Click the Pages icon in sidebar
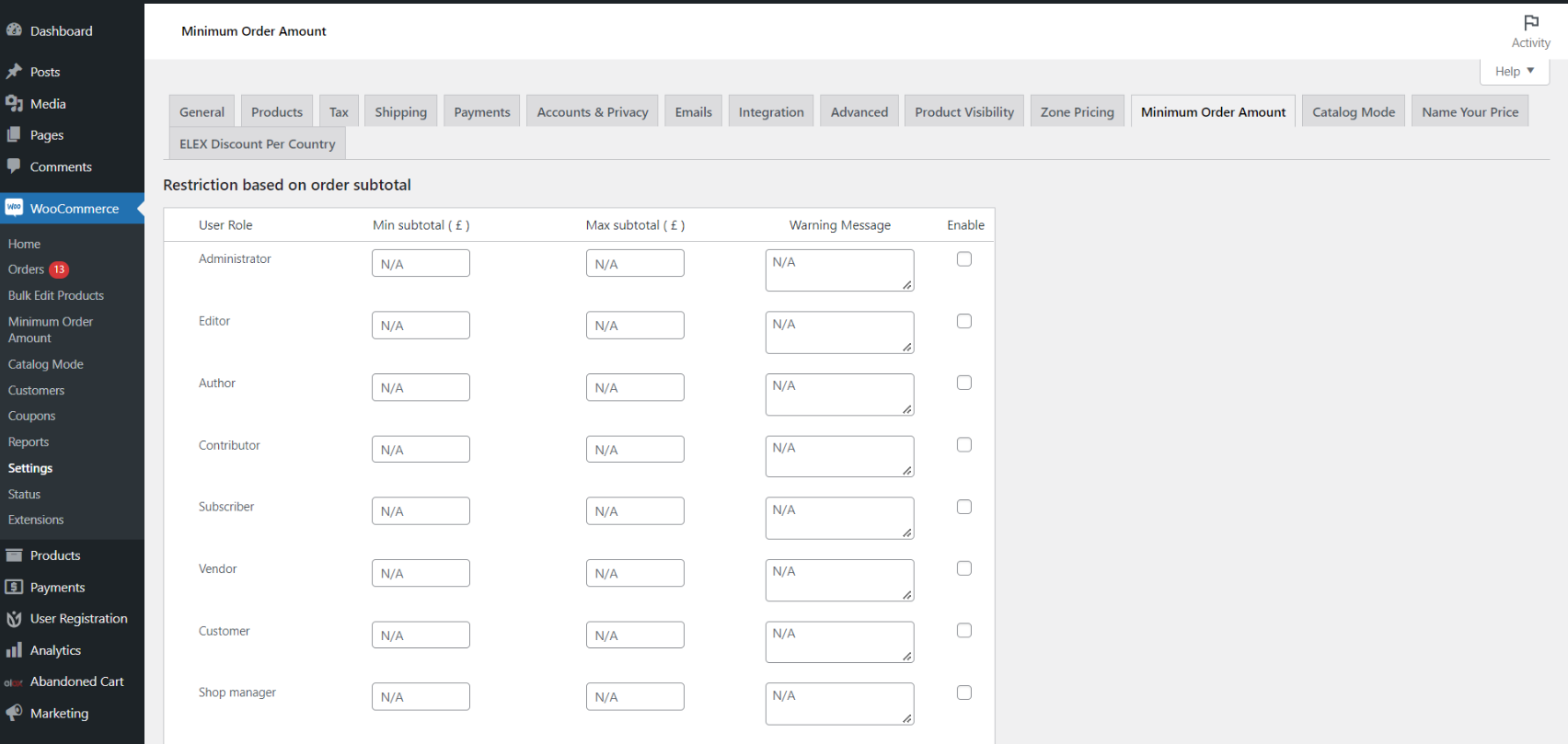This screenshot has height=744, width=1568. (x=14, y=135)
